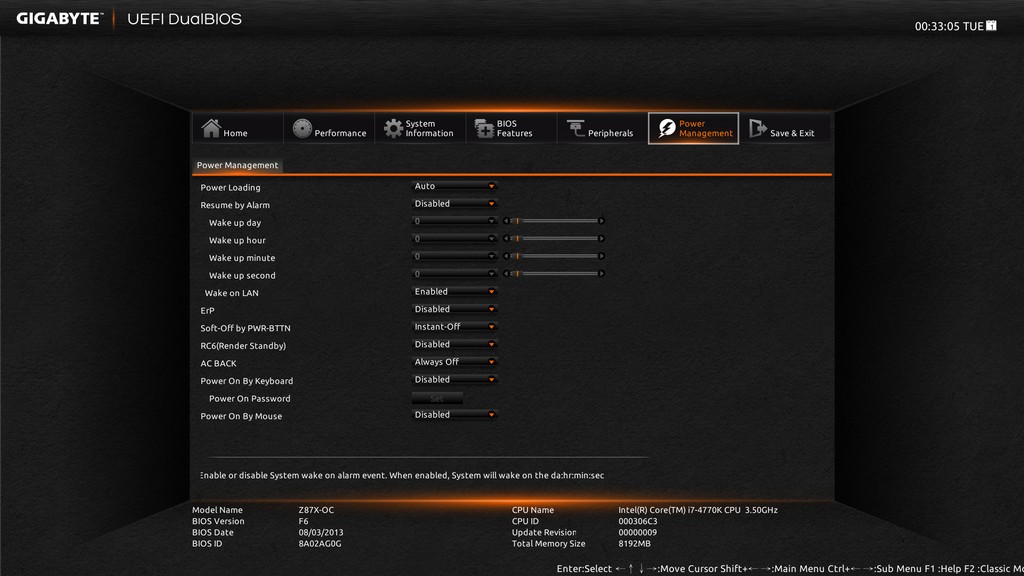This screenshot has width=1024, height=576.
Task: Click the Wake up hour slider track
Action: pyautogui.click(x=554, y=239)
